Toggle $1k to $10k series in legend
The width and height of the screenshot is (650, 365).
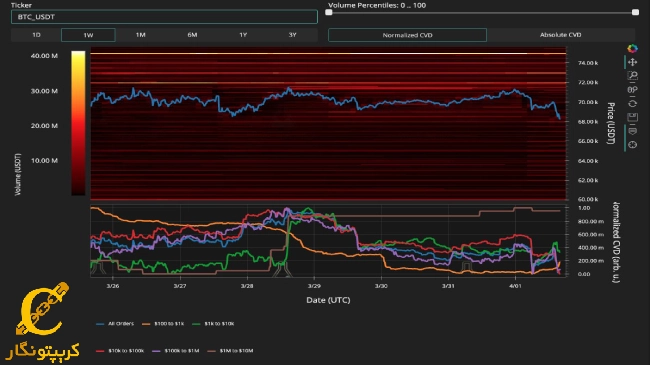coord(213,324)
